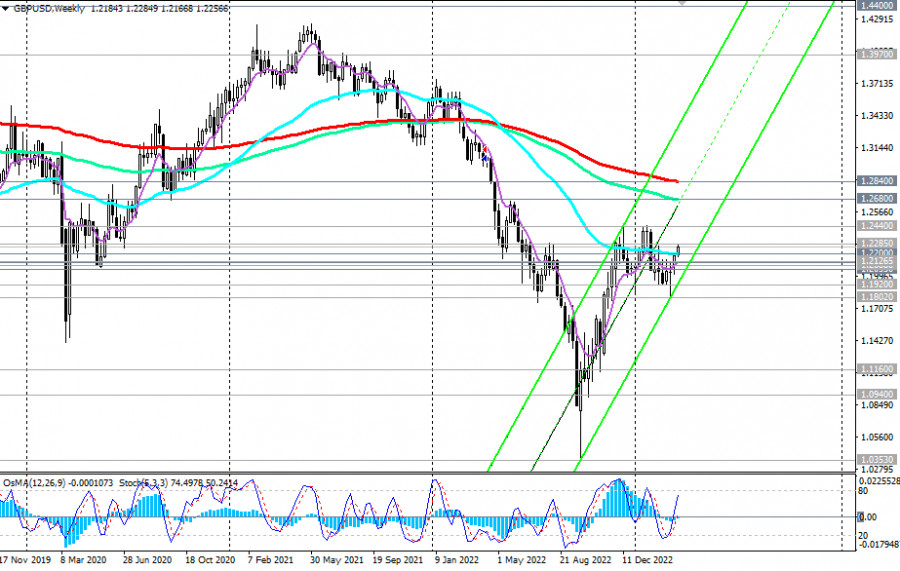Click the black triangle beside GBPUSD title
This screenshot has height=571, width=900.
[x=5, y=6]
